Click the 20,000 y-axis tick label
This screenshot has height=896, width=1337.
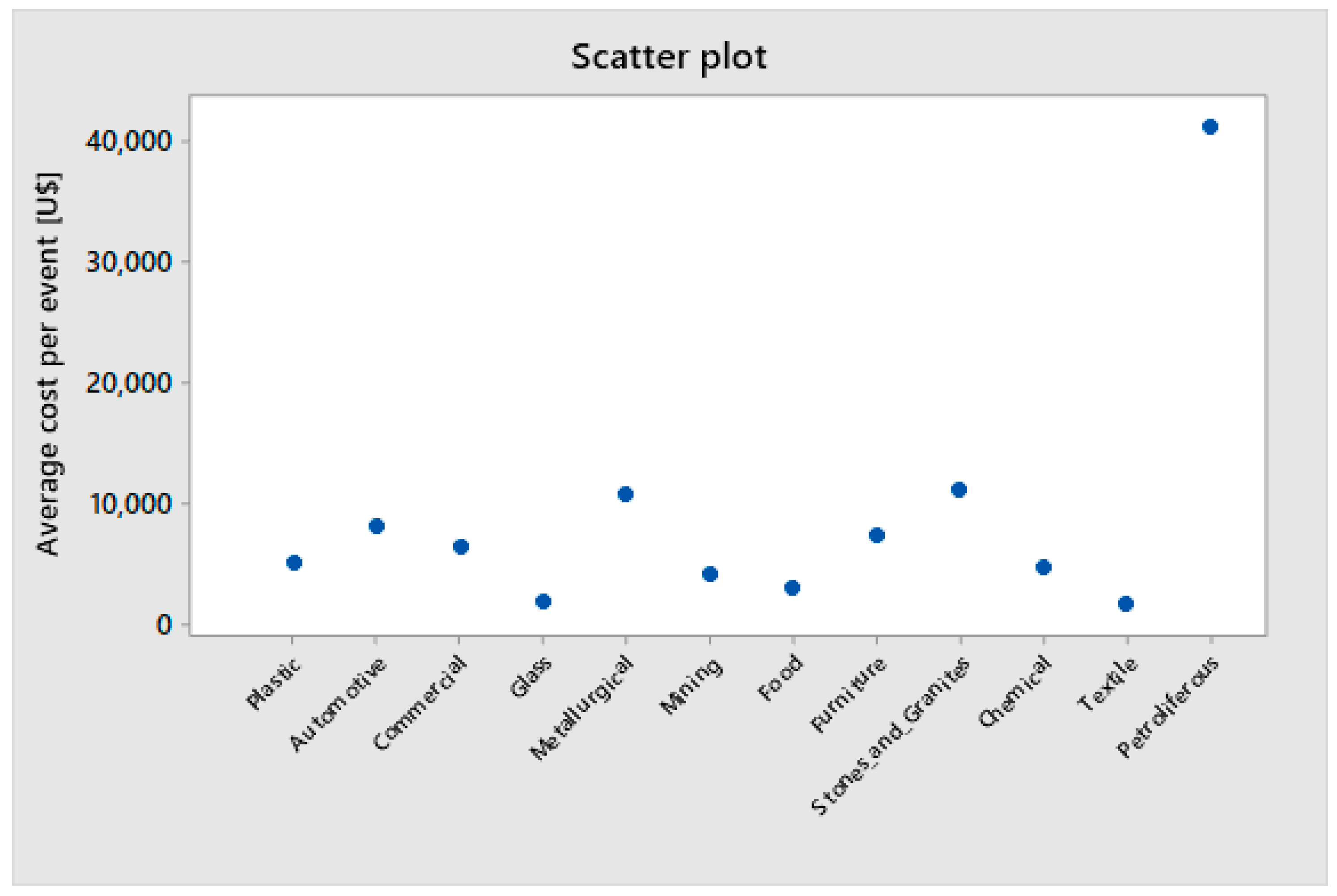(129, 383)
